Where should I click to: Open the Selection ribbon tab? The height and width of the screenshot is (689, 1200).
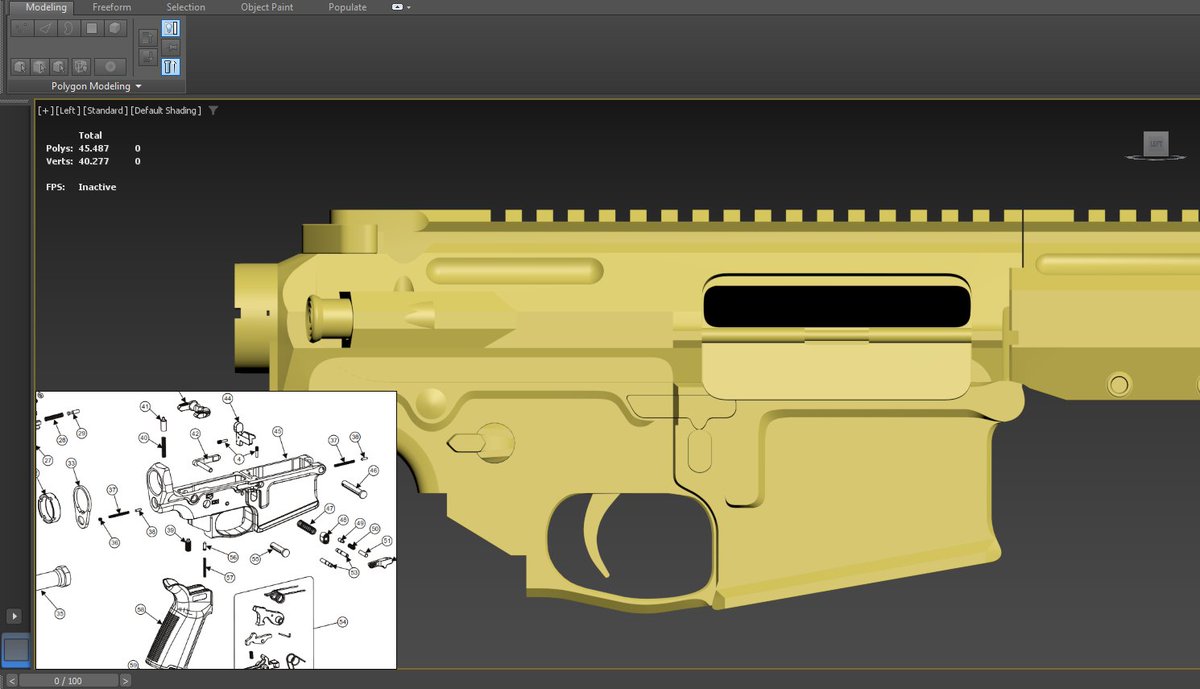click(x=186, y=7)
